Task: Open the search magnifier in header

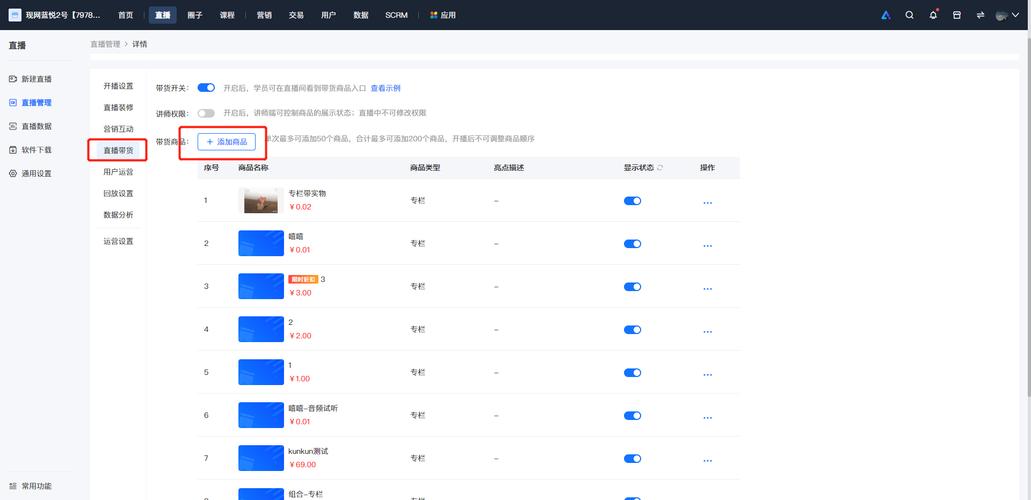Action: click(909, 15)
